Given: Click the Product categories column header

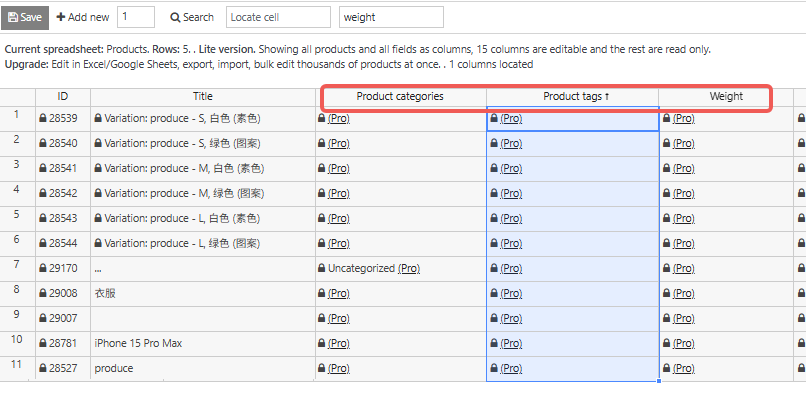Looking at the screenshot, I should [400, 96].
